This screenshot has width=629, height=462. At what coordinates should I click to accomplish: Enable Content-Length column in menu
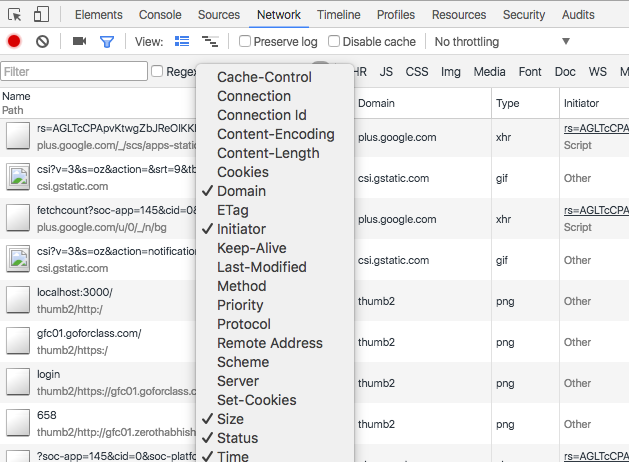pos(275,153)
